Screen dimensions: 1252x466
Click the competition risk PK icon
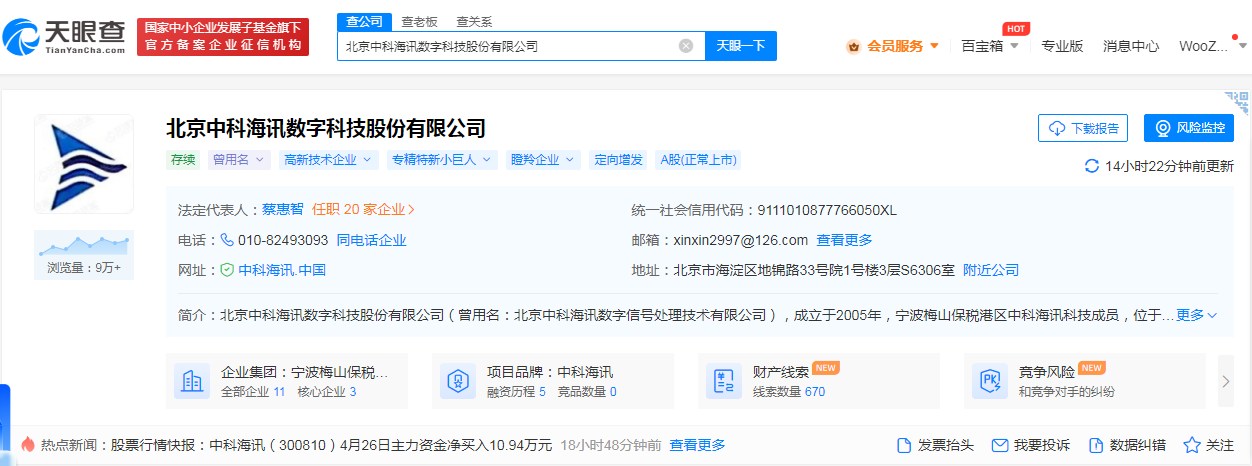[x=988, y=381]
